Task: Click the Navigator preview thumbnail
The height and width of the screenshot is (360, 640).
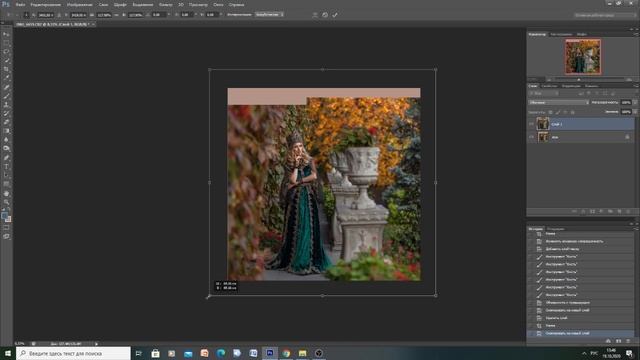Action: [x=583, y=56]
